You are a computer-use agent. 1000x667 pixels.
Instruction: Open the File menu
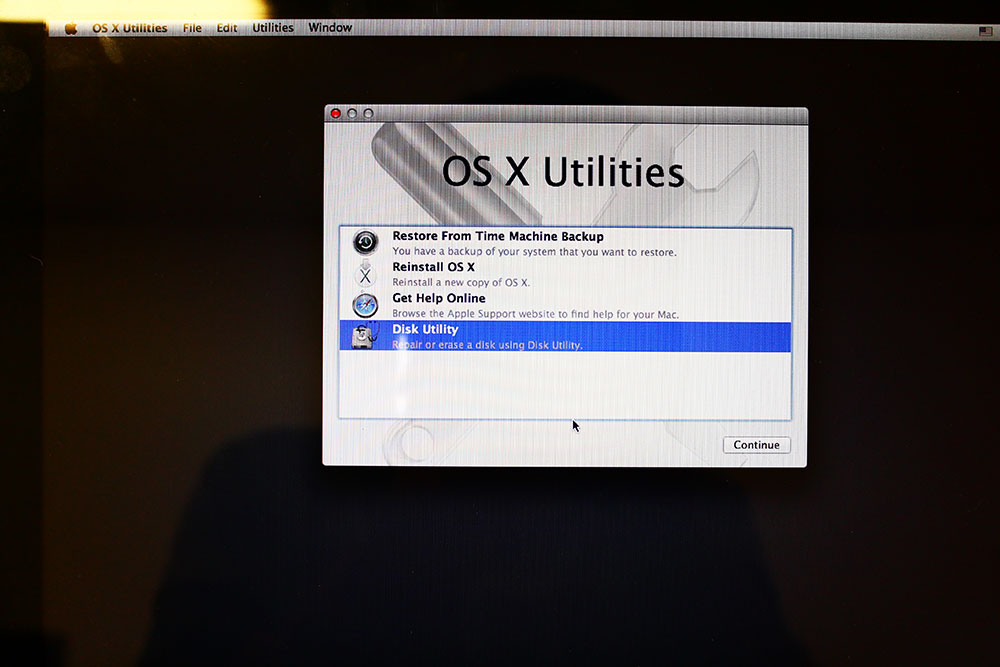(x=192, y=28)
